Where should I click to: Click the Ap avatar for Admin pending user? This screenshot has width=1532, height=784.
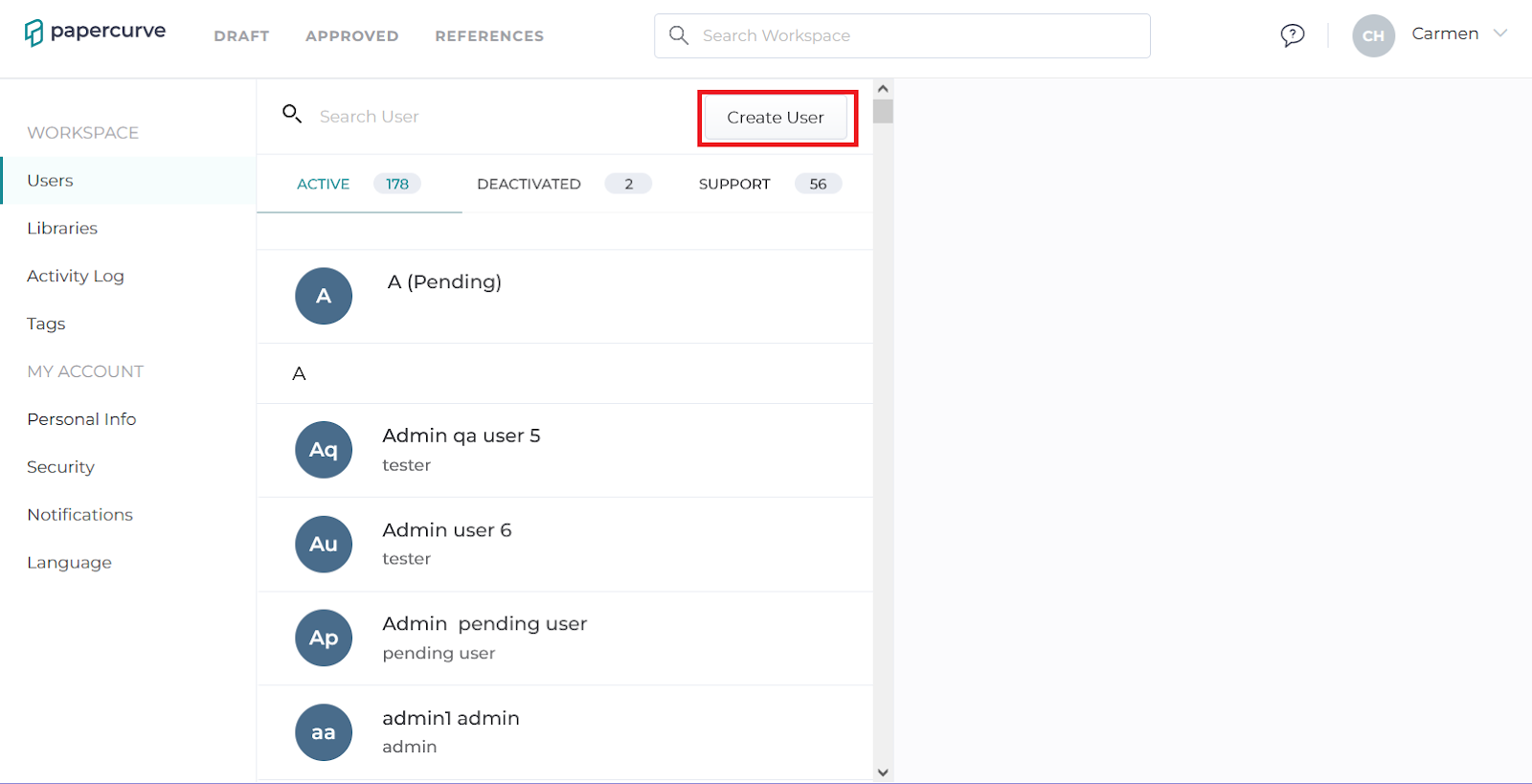click(324, 638)
